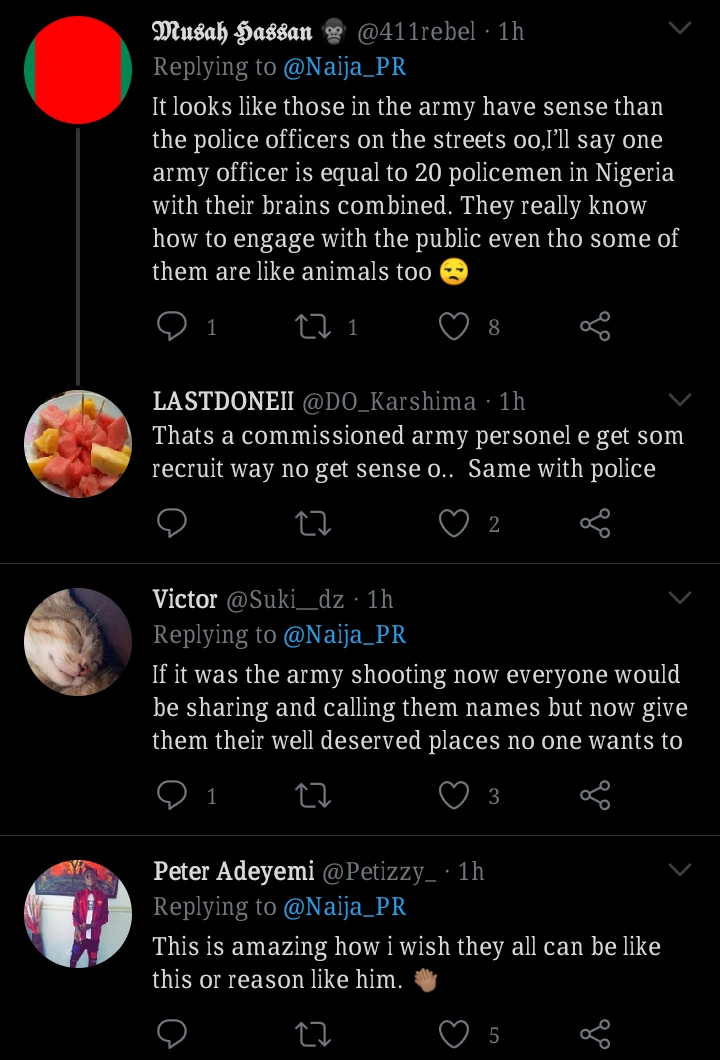Open Victor's profile name
720x1060 pixels.
point(185,599)
